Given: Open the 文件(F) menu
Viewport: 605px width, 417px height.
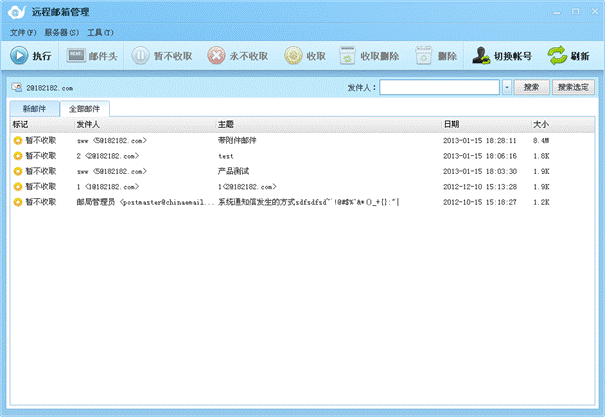Looking at the screenshot, I should pyautogui.click(x=23, y=32).
